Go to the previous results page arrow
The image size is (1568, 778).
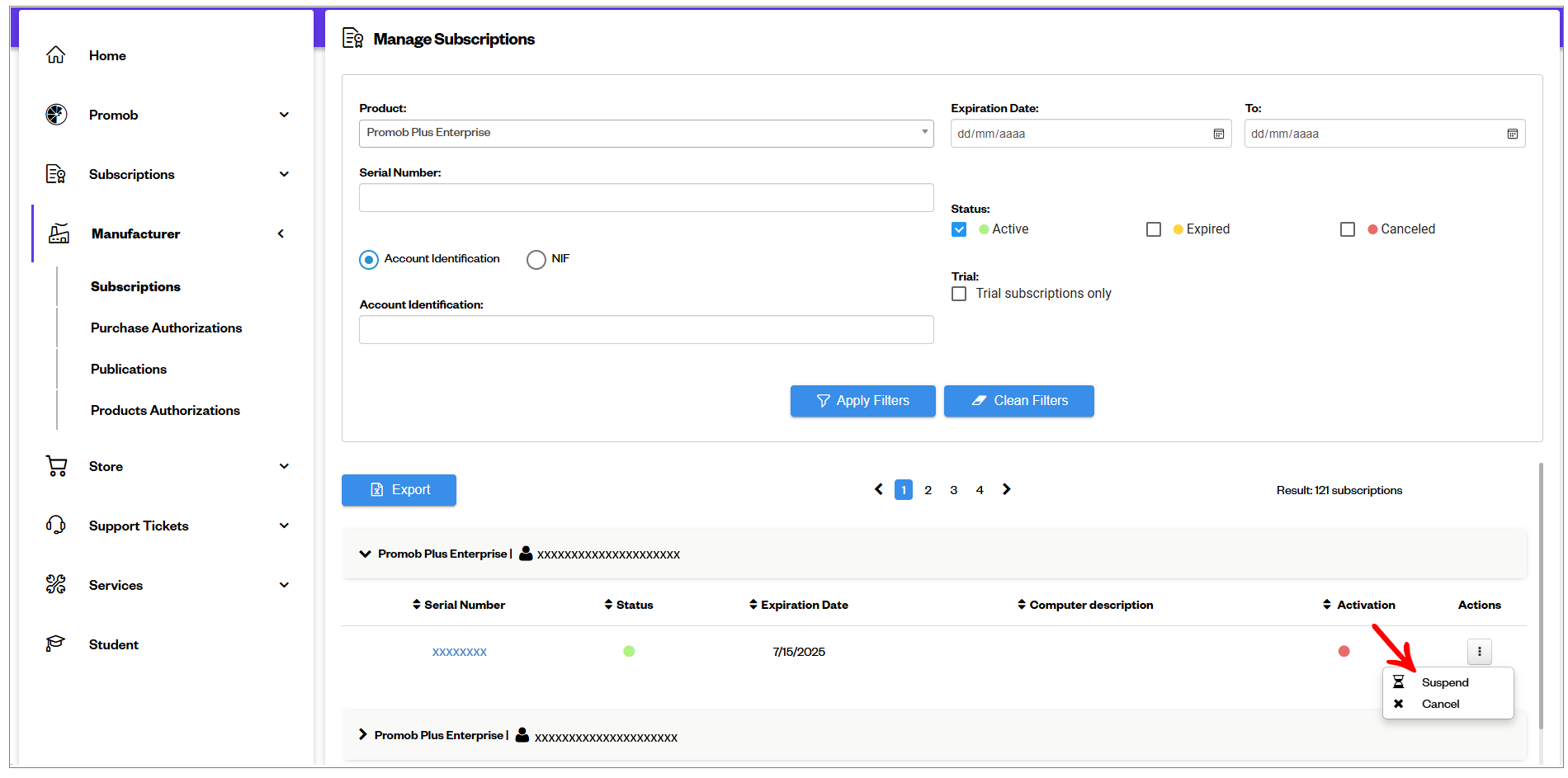(879, 489)
